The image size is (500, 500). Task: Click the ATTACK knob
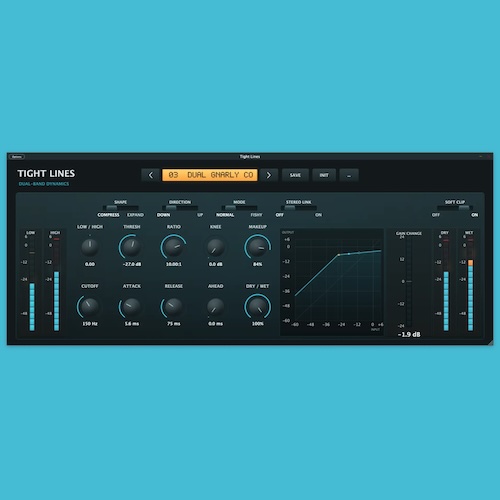coord(132,307)
